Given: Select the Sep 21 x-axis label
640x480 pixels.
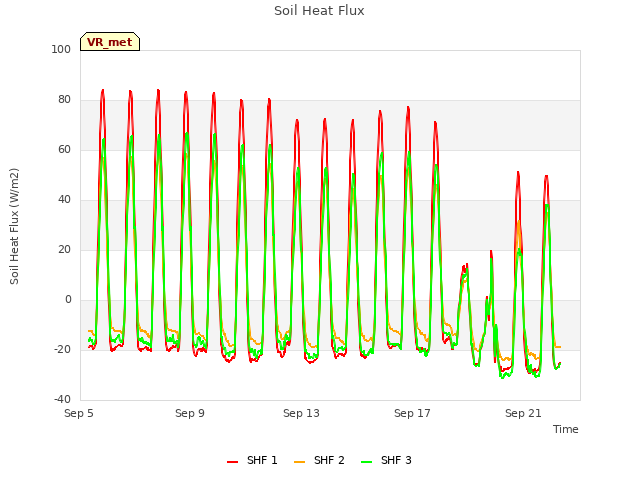Looking at the screenshot, I should pyautogui.click(x=523, y=413).
